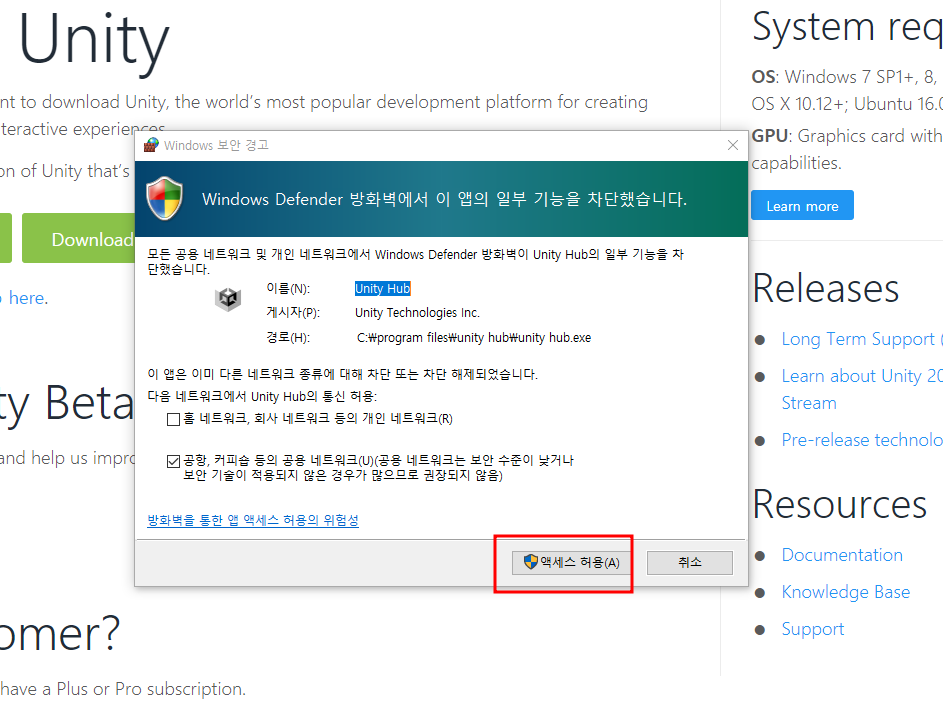The image size is (943, 707).
Task: Open the Knowledge Base resource link
Action: coord(846,592)
